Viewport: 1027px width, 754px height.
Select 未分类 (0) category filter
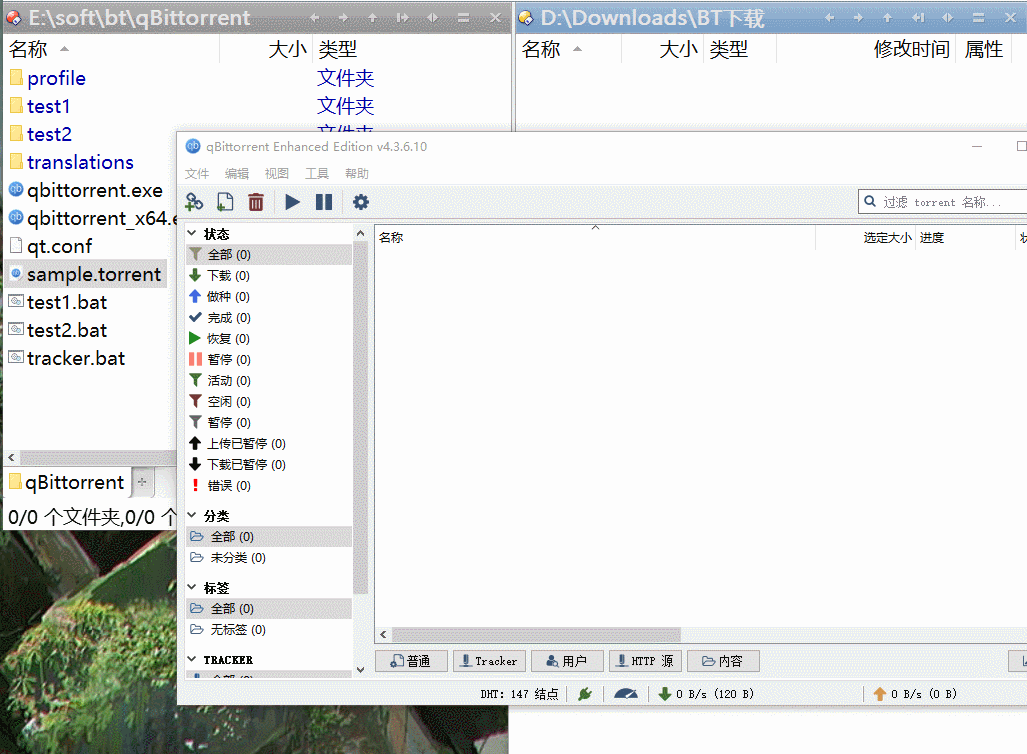[x=269, y=557]
